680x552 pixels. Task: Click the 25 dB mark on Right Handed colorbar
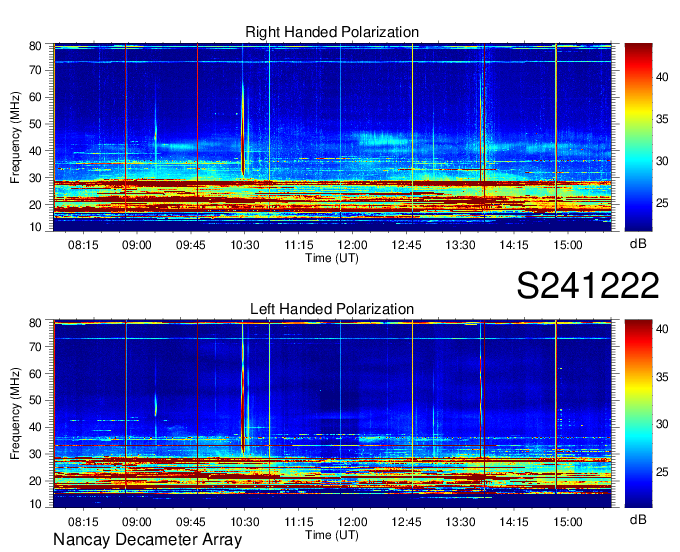662,203
